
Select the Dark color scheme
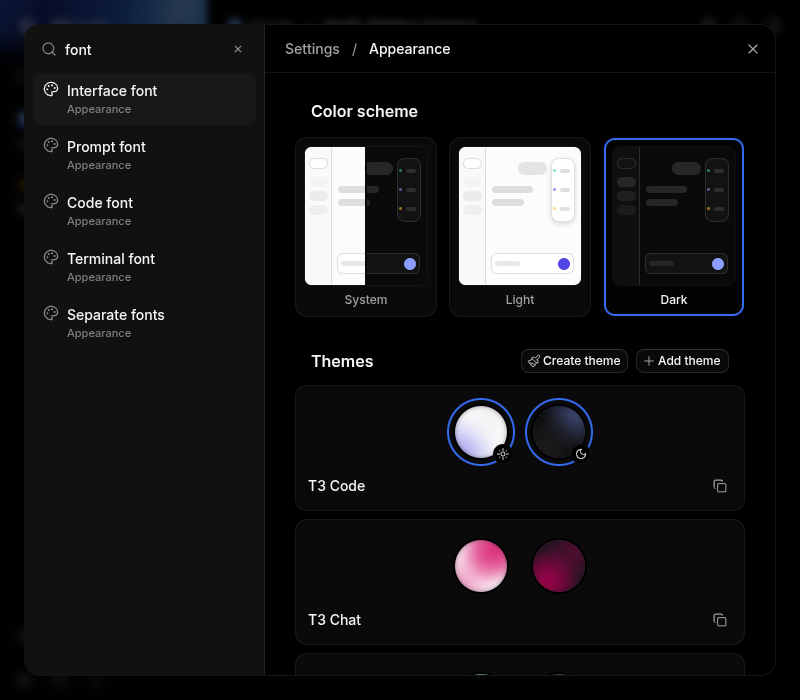click(674, 227)
